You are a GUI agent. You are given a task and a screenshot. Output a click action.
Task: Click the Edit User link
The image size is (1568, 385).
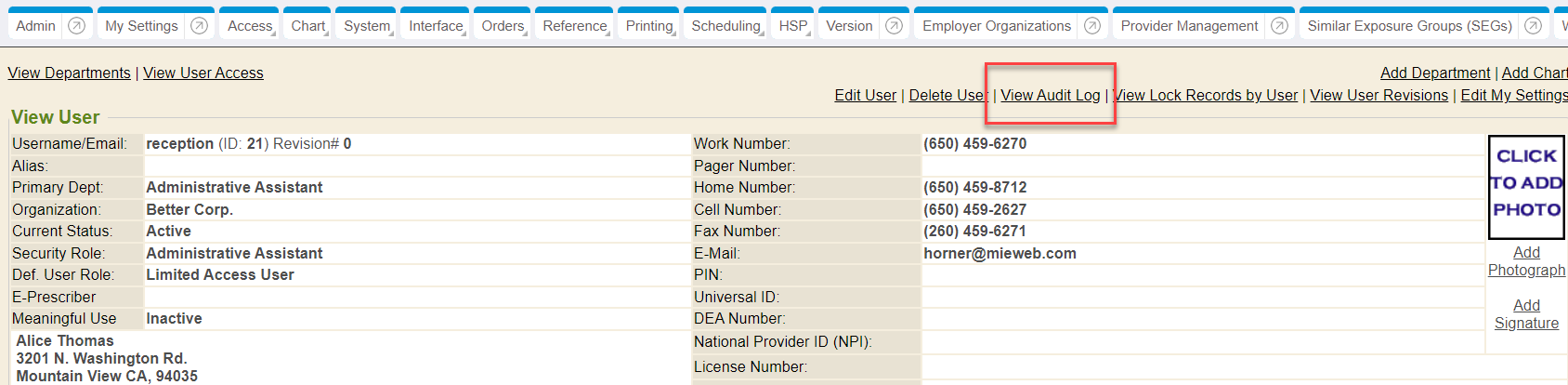(865, 95)
